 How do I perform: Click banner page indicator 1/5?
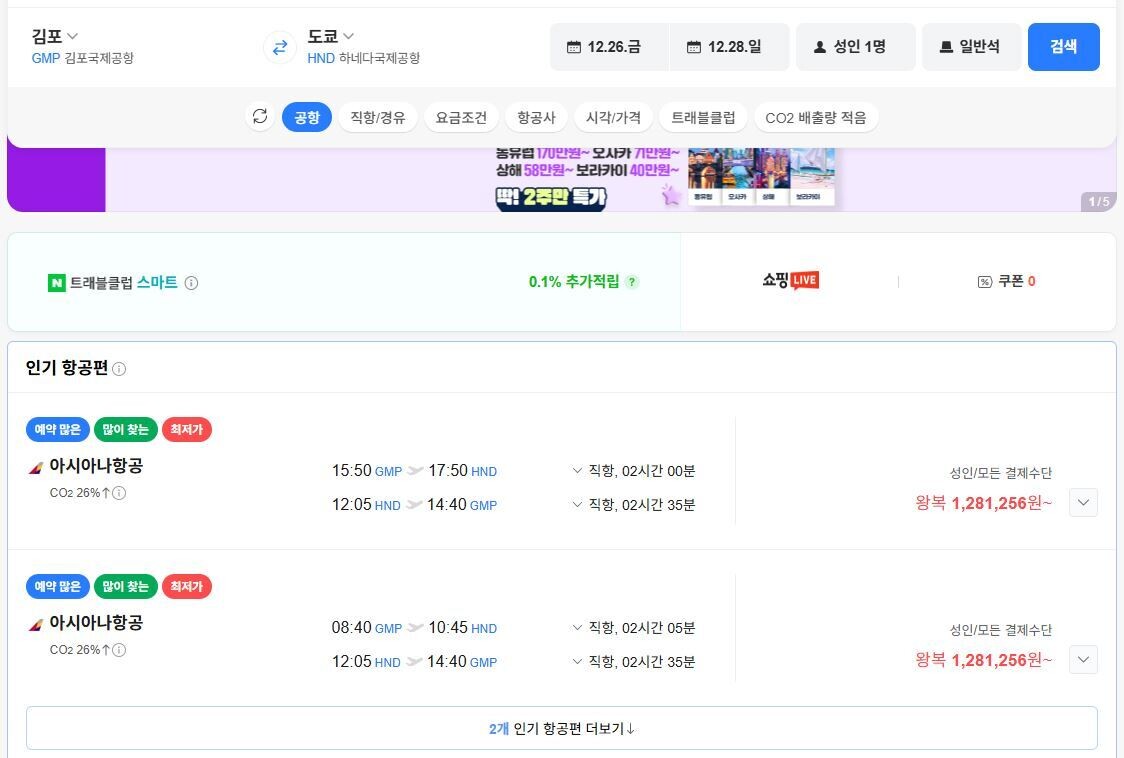[x=1098, y=202]
